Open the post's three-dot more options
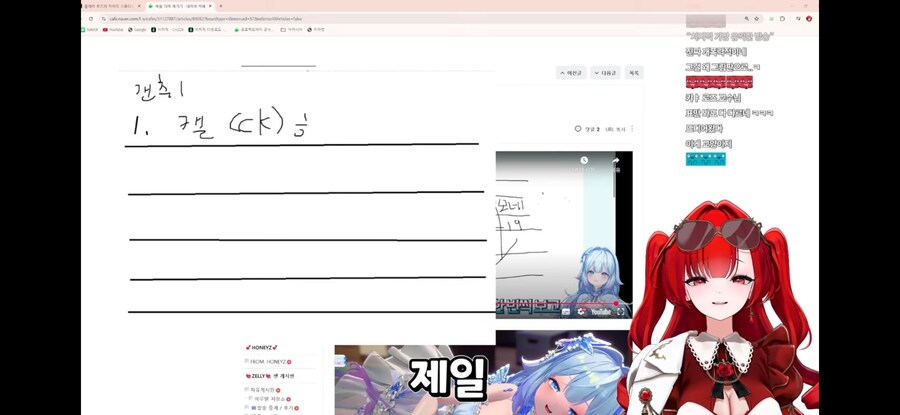Image resolution: width=900 pixels, height=415 pixels. (x=632, y=129)
